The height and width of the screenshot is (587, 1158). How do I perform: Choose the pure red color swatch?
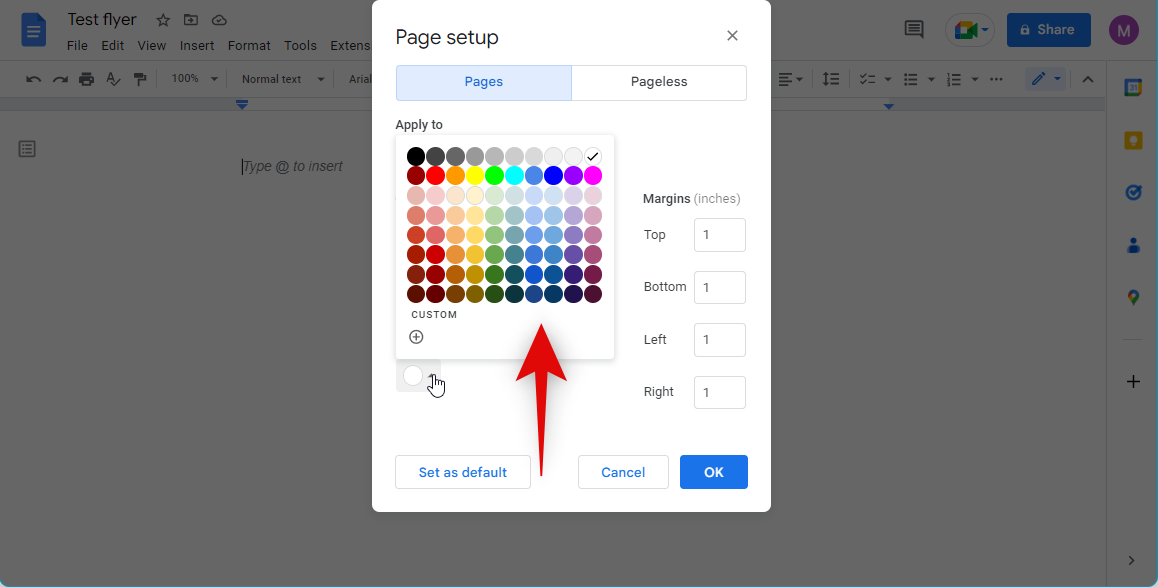(435, 176)
